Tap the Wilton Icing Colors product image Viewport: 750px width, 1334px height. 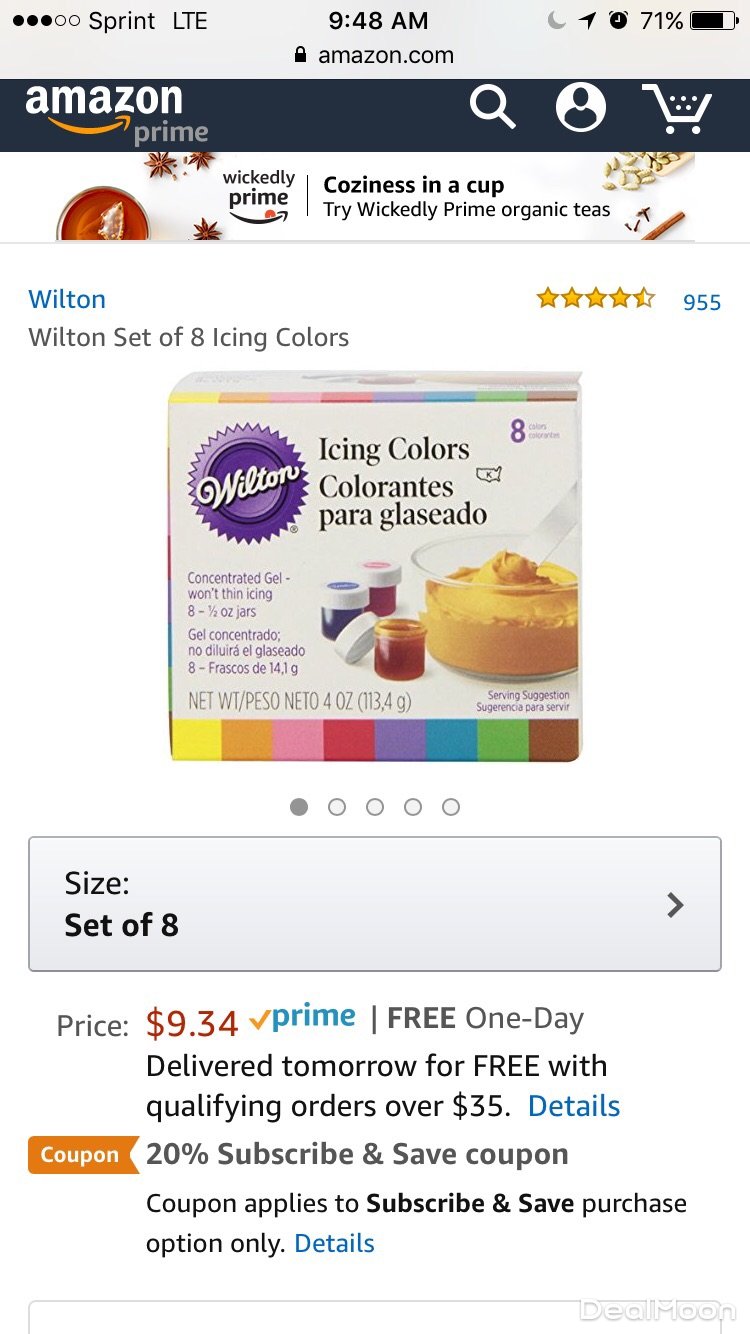pos(374,567)
